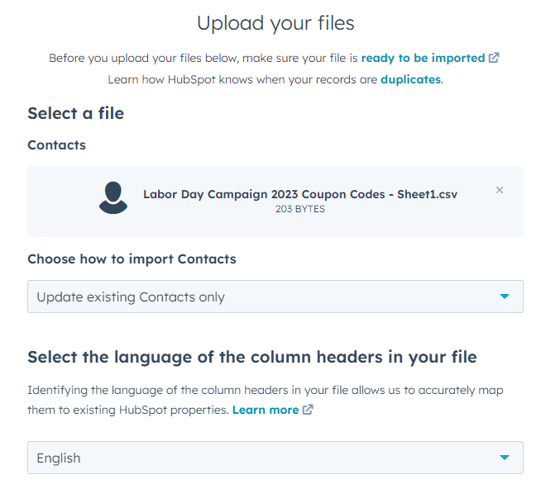Select the Labor Day Campaign 2023 Coupon Codes file name

pyautogui.click(x=300, y=194)
